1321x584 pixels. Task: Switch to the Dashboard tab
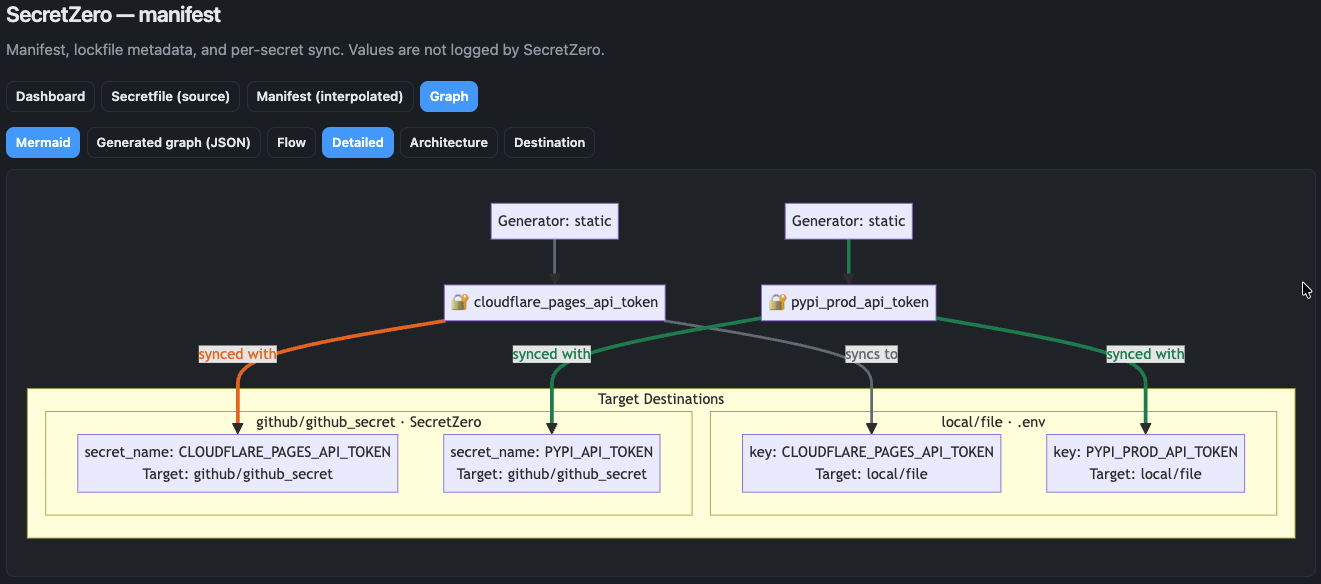50,96
